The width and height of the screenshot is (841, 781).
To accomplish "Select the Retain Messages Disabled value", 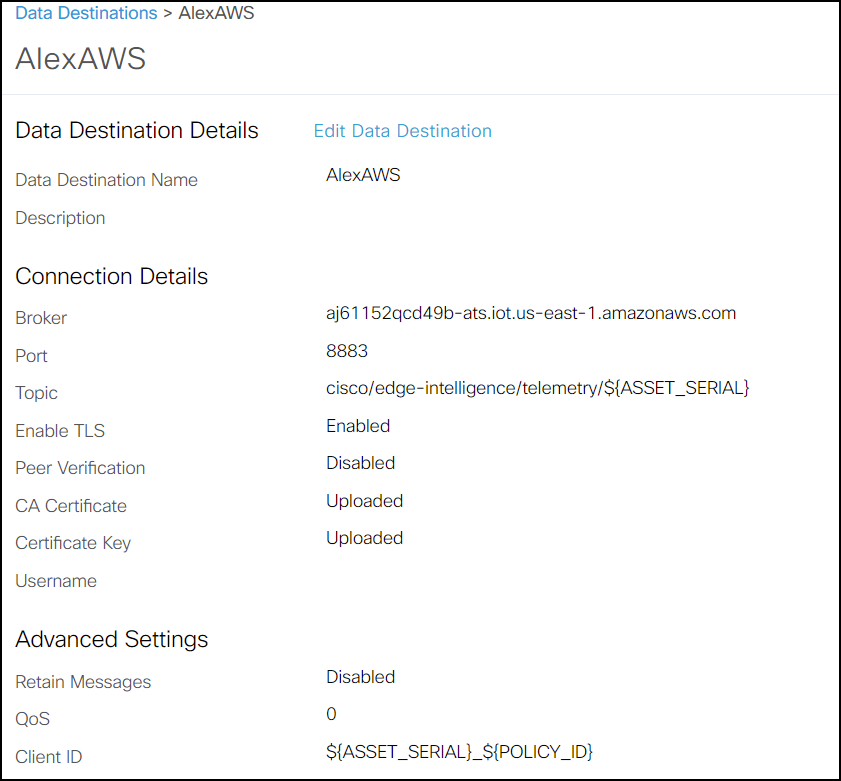I will click(360, 677).
